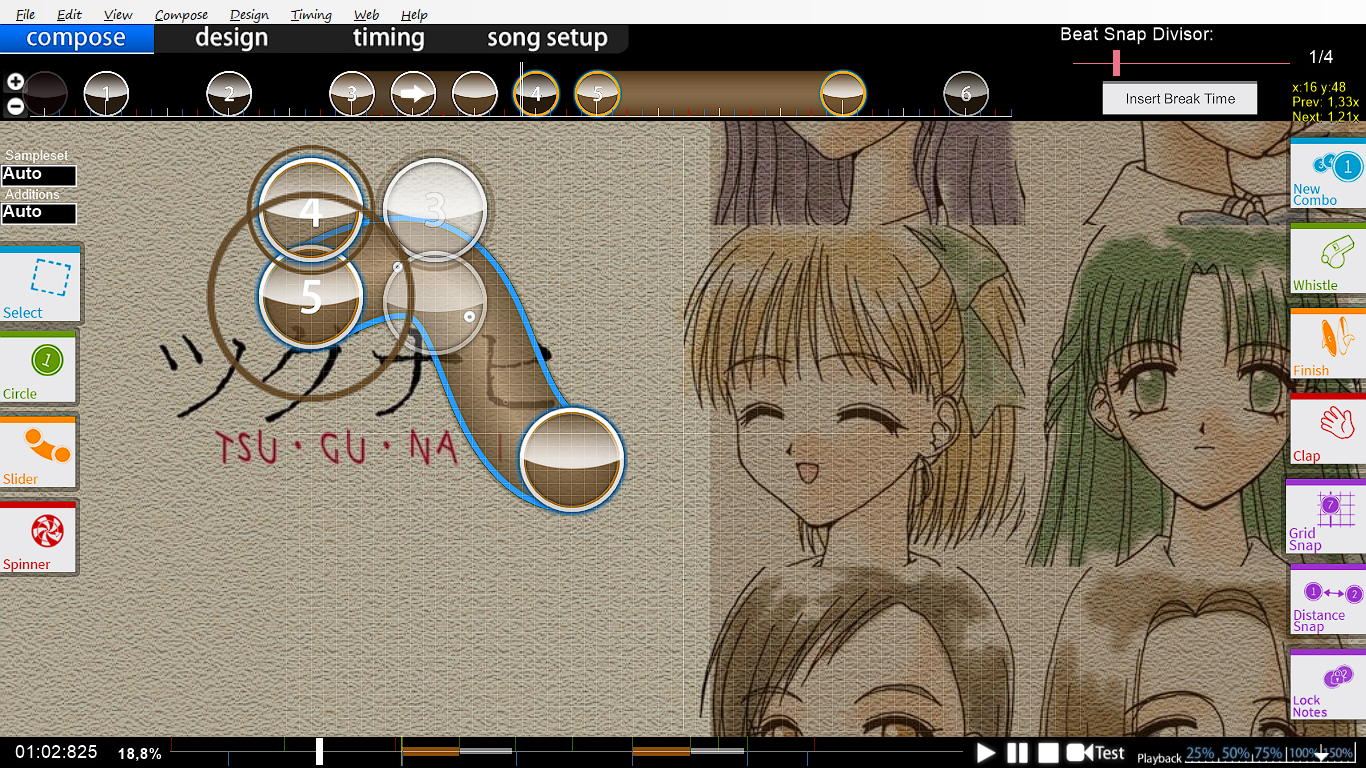Screen dimensions: 1366x768
Task: Activate the Select tool
Action: tap(40, 282)
